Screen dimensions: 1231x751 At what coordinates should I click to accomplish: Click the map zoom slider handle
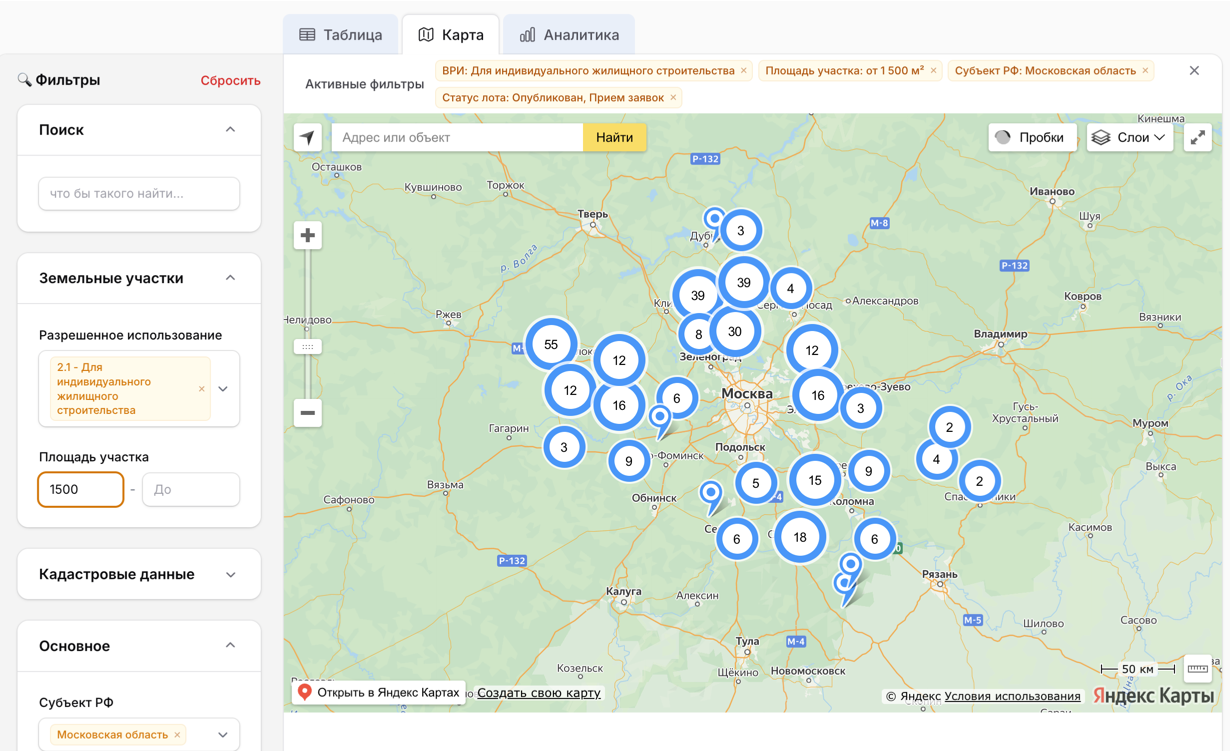click(x=308, y=347)
